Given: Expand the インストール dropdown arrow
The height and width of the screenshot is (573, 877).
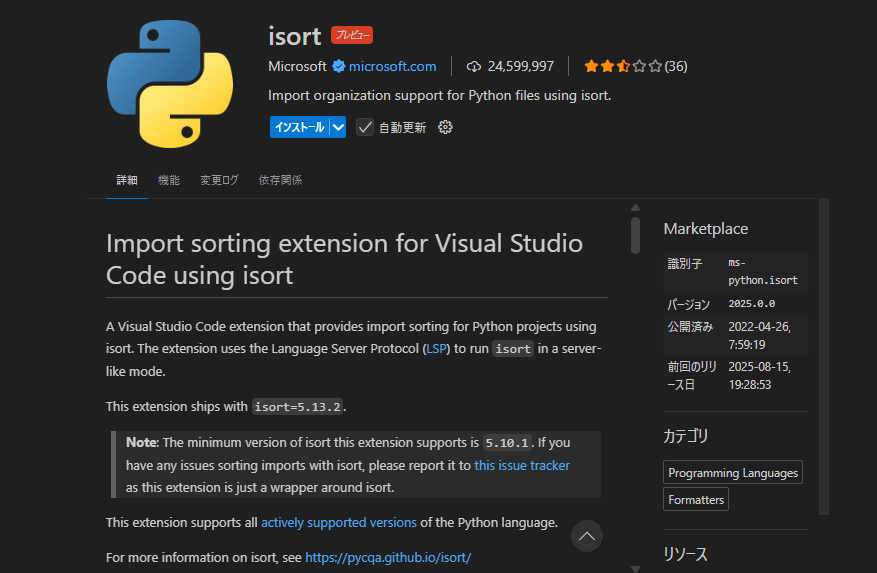Looking at the screenshot, I should tap(338, 127).
